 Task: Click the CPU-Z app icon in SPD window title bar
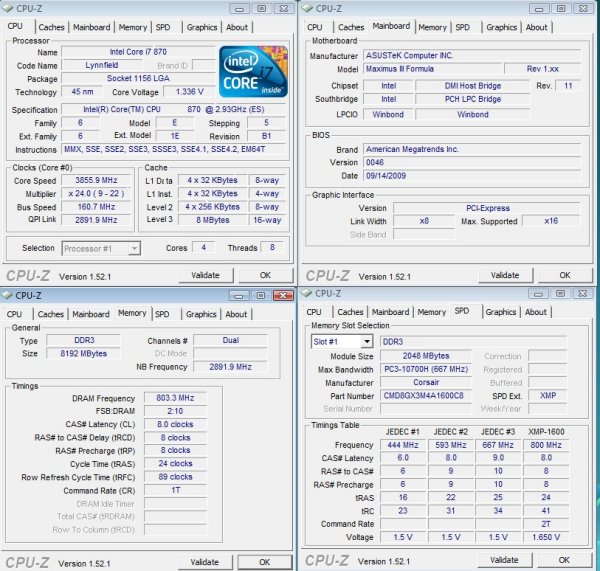pos(307,293)
